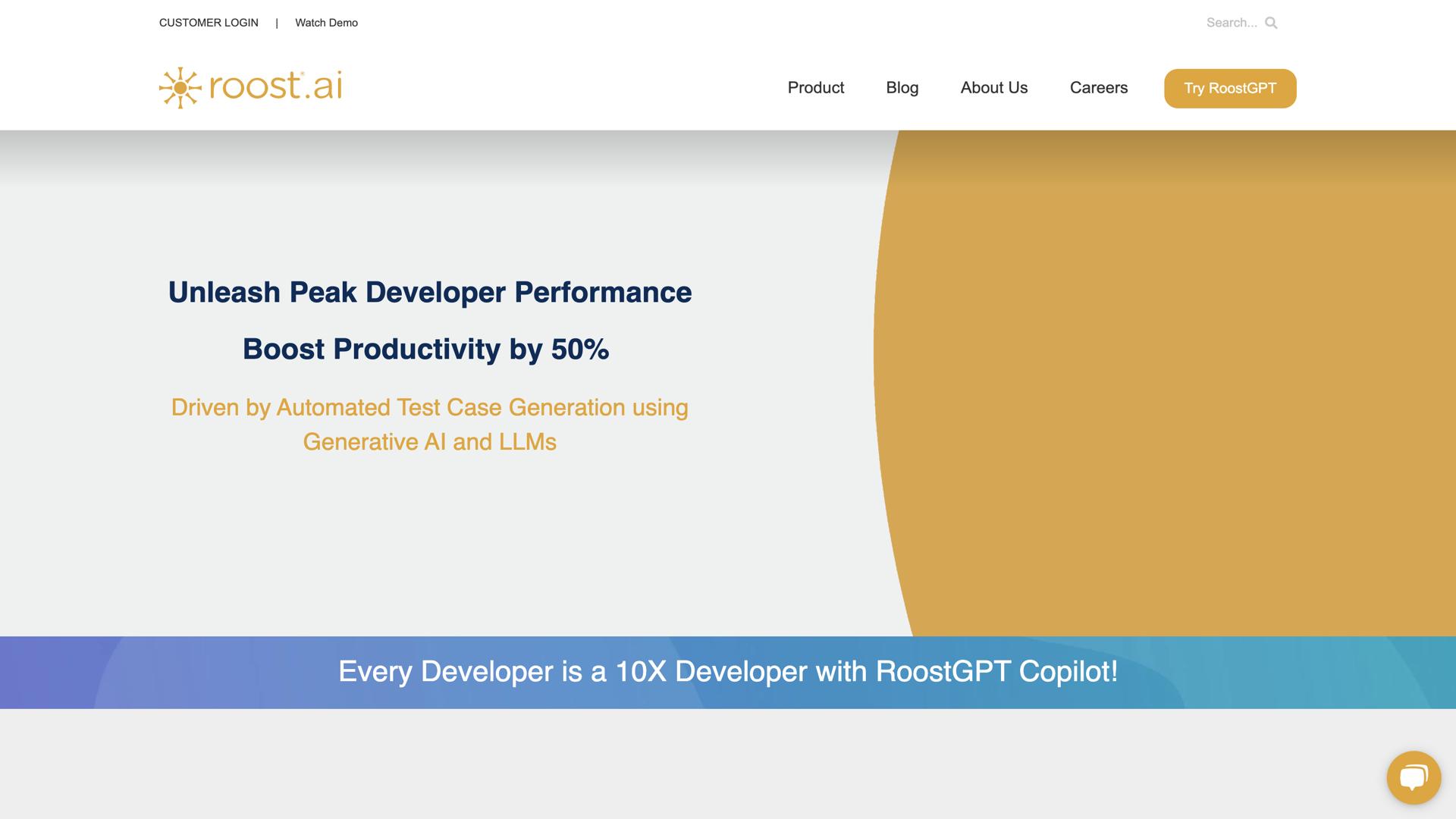
Task: Go to the Blog page
Action: [x=902, y=88]
